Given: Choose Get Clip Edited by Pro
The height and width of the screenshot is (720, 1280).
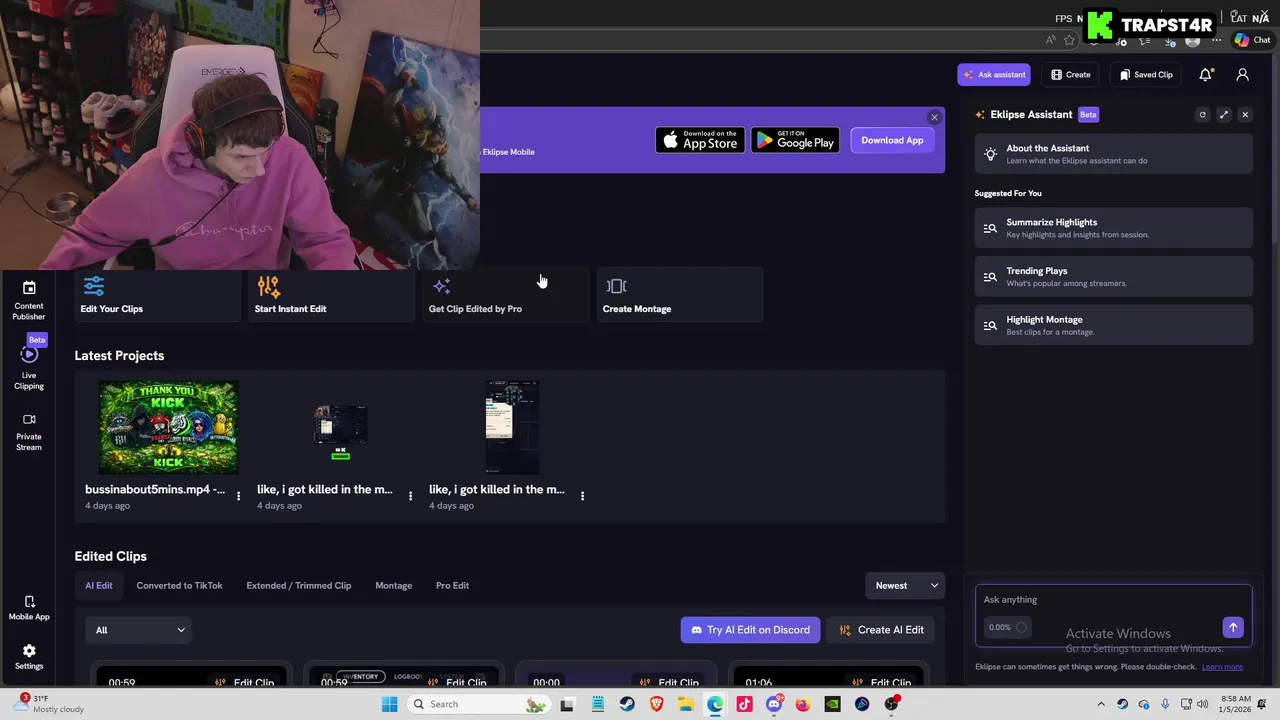Looking at the screenshot, I should (x=506, y=295).
